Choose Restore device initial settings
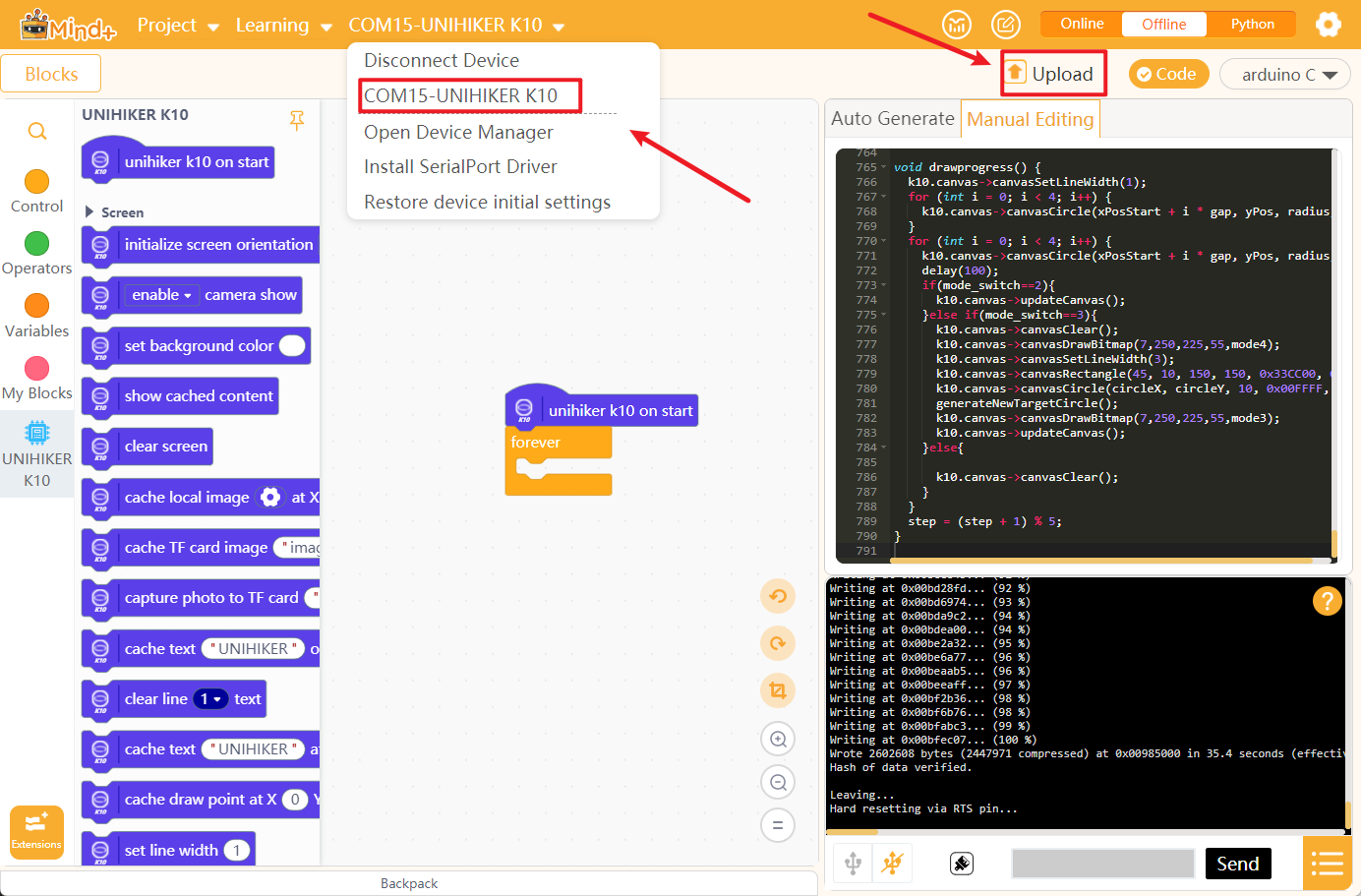 point(487,202)
